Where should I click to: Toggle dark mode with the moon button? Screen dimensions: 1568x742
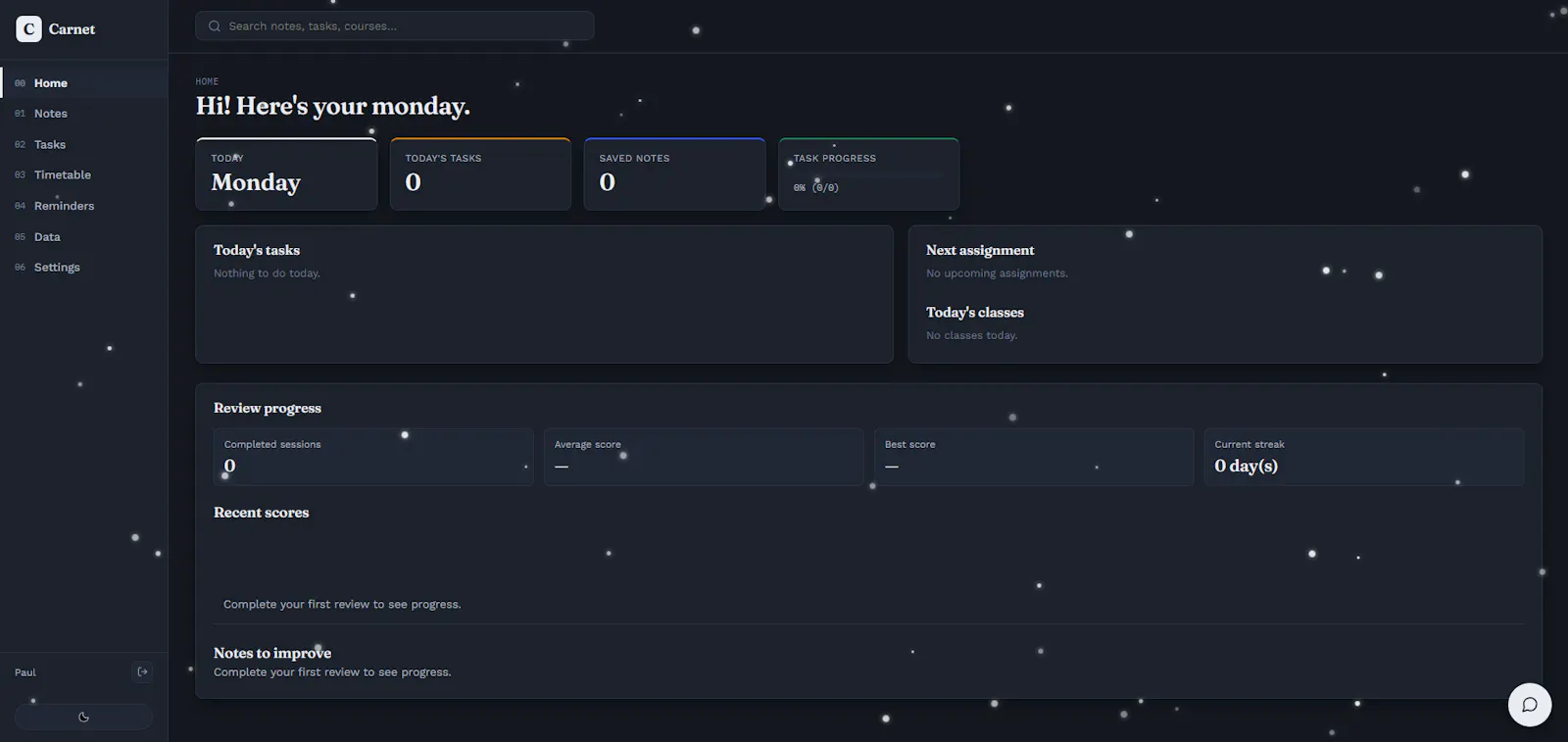[x=83, y=717]
